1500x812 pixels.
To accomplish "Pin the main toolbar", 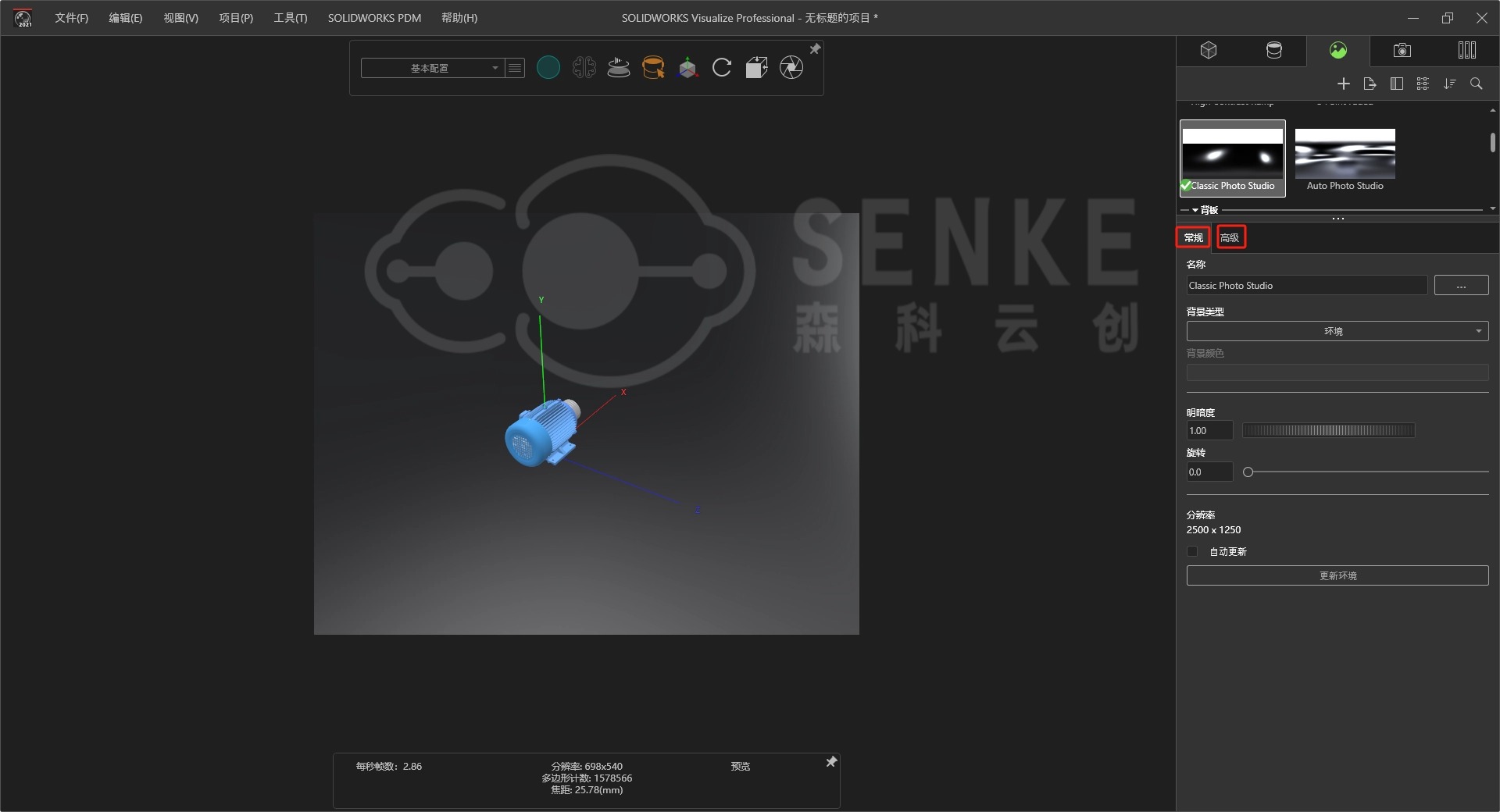I will click(815, 49).
